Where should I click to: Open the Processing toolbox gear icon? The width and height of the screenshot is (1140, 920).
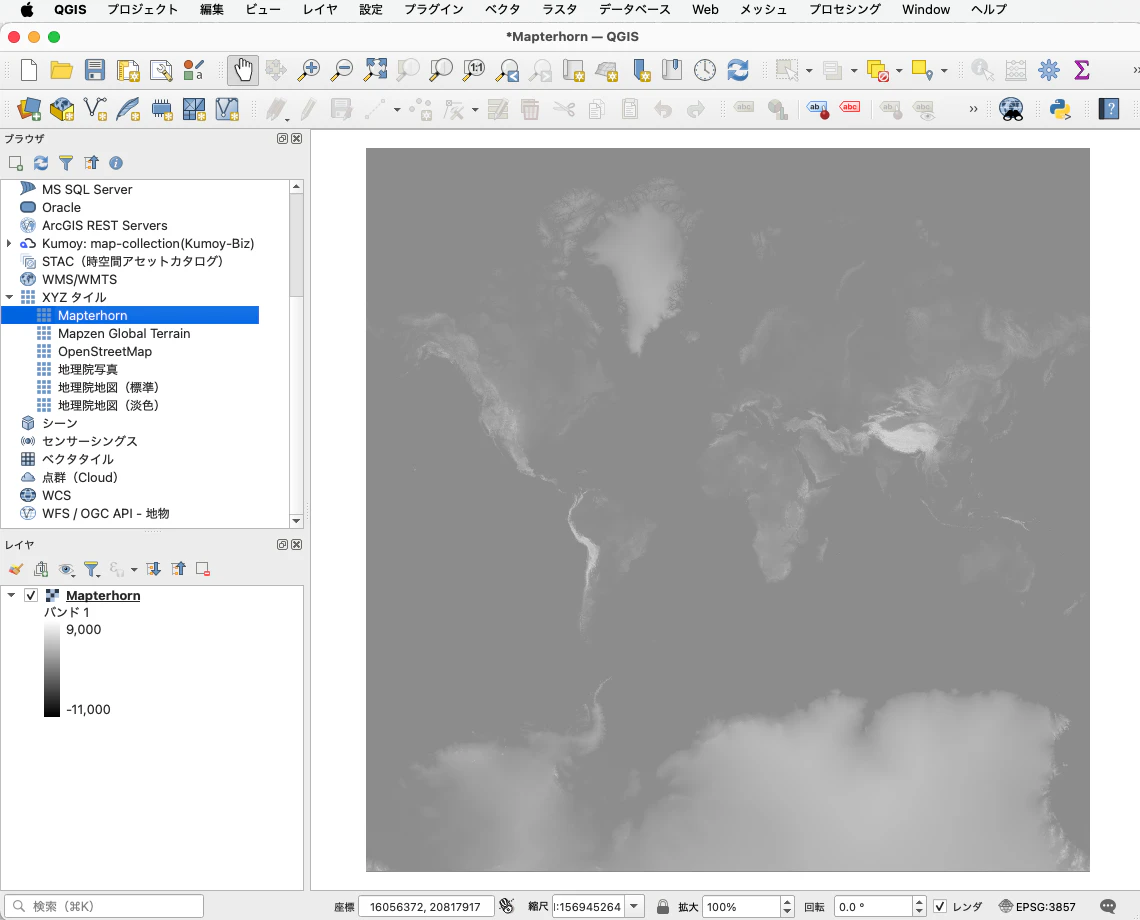[1048, 71]
